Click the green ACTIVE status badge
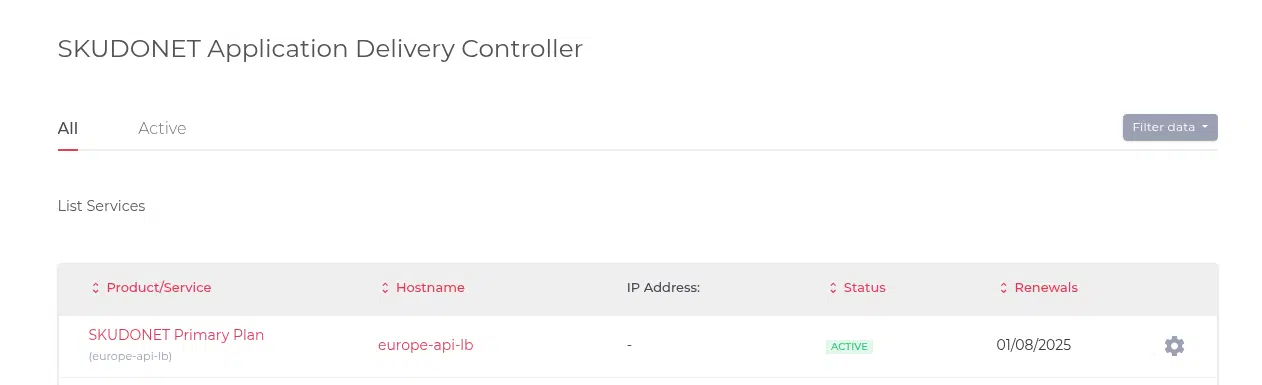 pyautogui.click(x=849, y=346)
